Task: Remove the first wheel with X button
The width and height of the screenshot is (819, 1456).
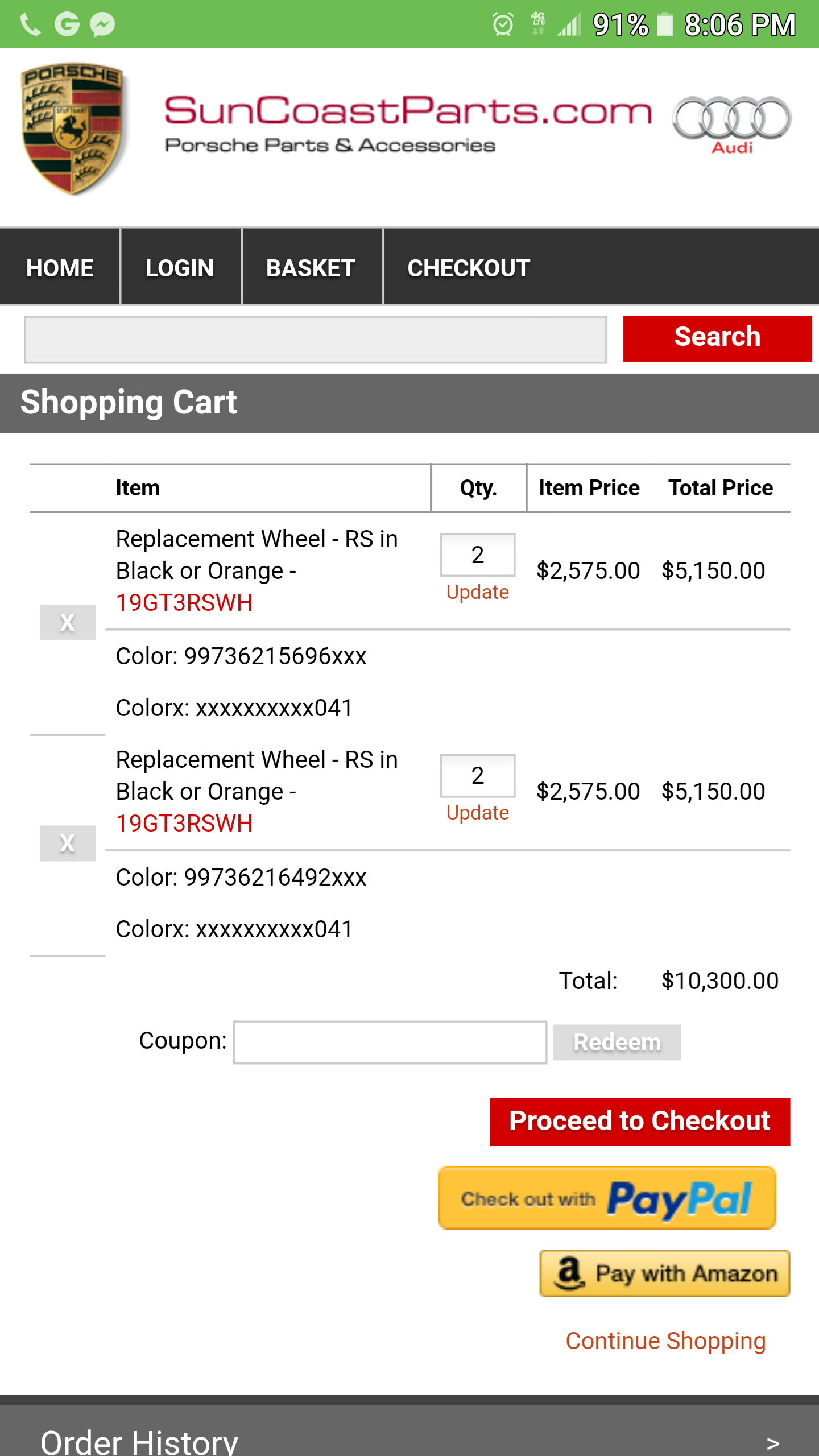Action: (x=68, y=622)
